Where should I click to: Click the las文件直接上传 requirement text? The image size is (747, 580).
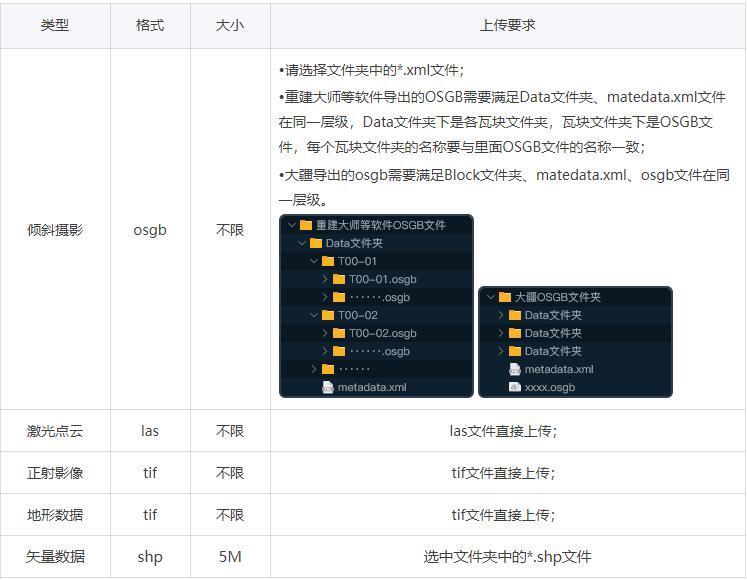point(503,431)
